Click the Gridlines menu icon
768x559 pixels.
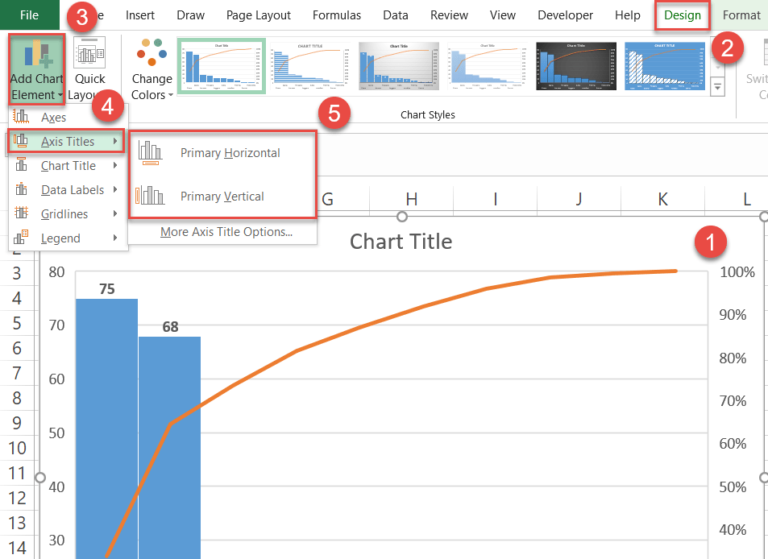pos(21,213)
